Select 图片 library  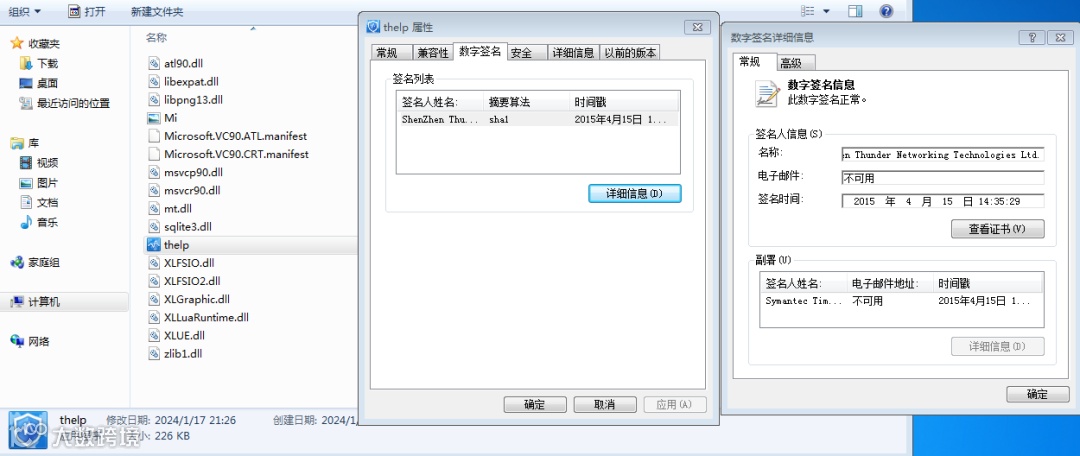(x=39, y=183)
